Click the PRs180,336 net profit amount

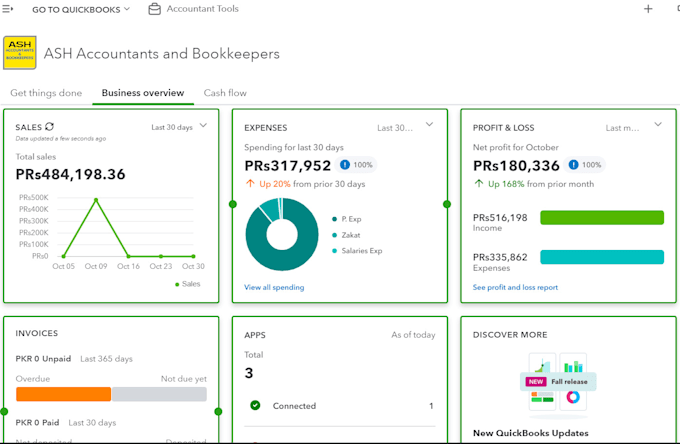click(516, 166)
